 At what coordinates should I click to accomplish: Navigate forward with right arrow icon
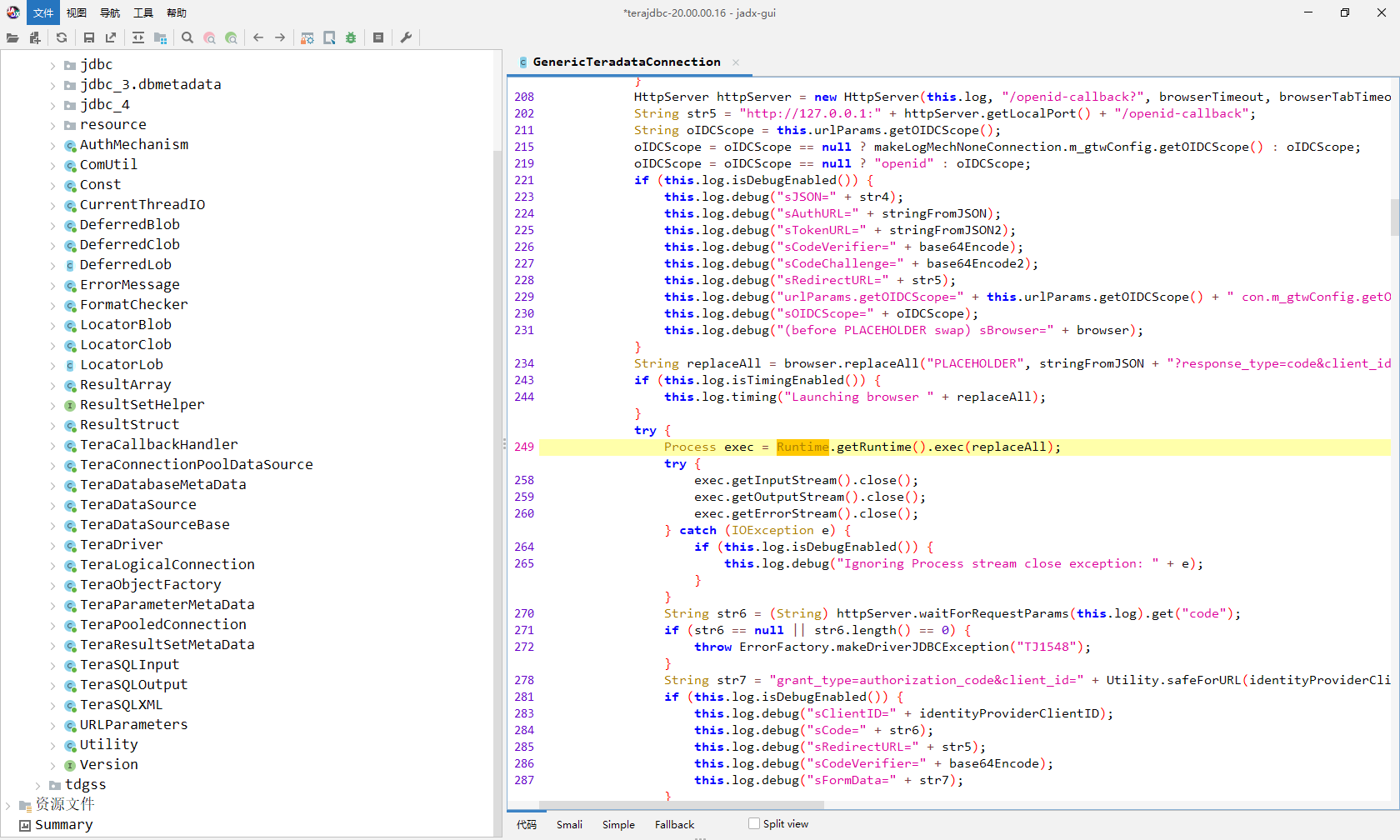coord(280,37)
